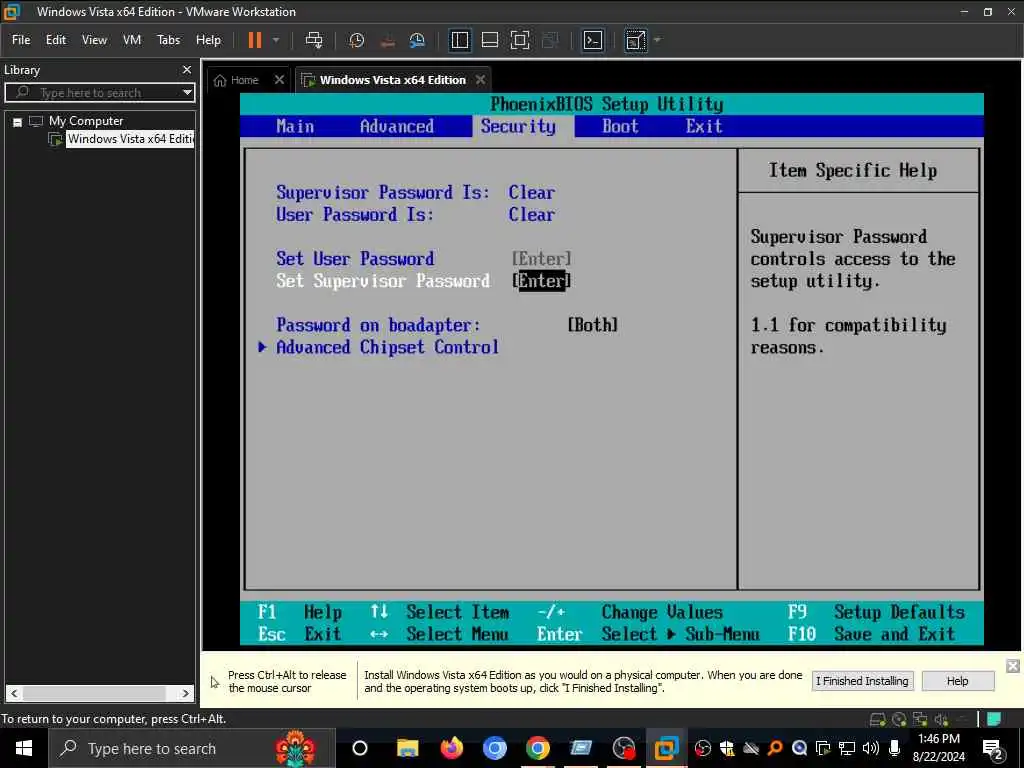Launch Firefox from the taskbar
1024x768 pixels.
click(x=451, y=748)
